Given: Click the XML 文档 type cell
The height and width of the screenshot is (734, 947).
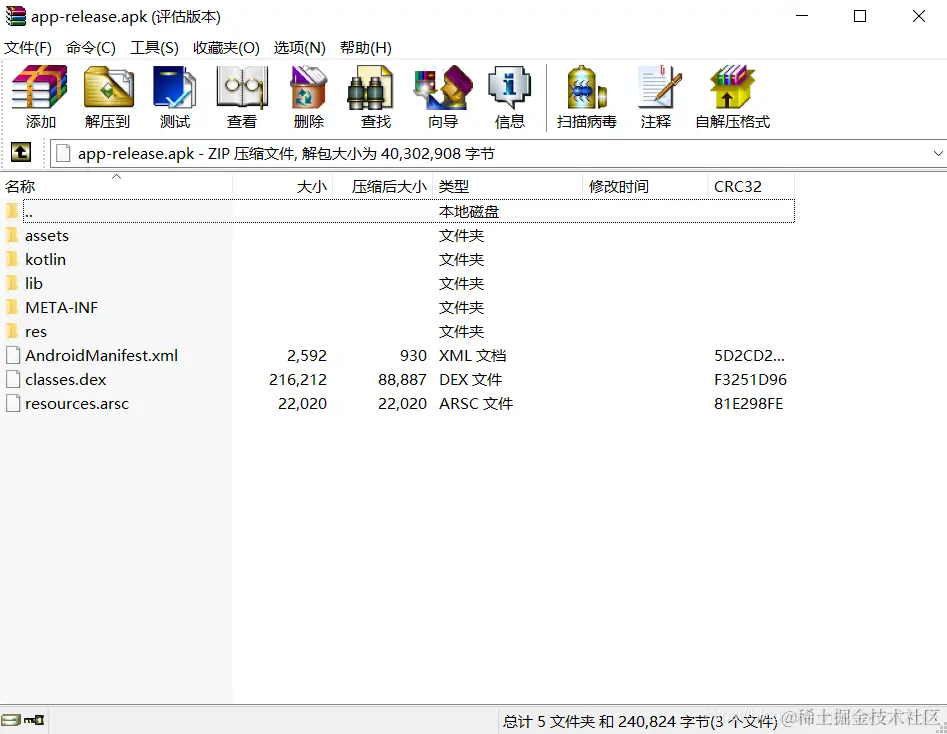Looking at the screenshot, I should tap(472, 355).
